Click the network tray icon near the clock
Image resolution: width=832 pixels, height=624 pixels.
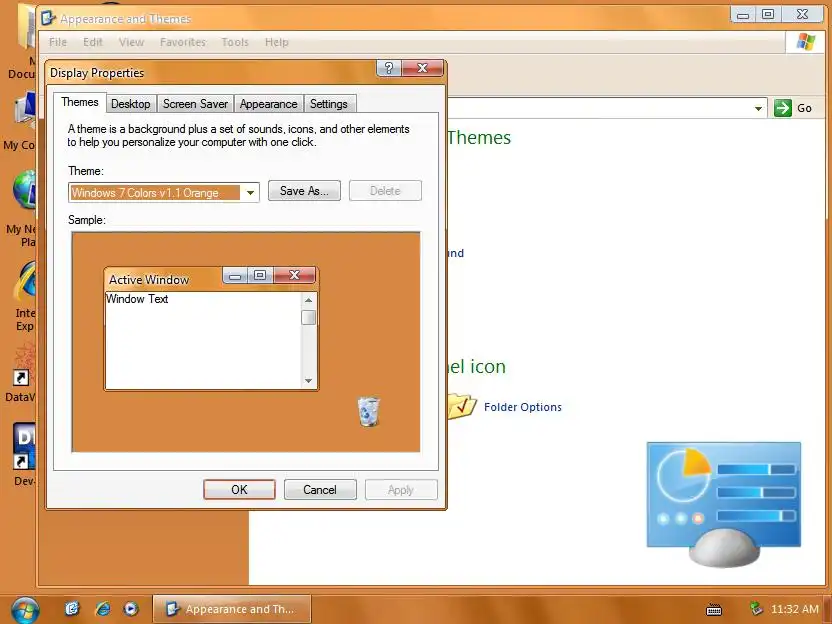click(756, 608)
